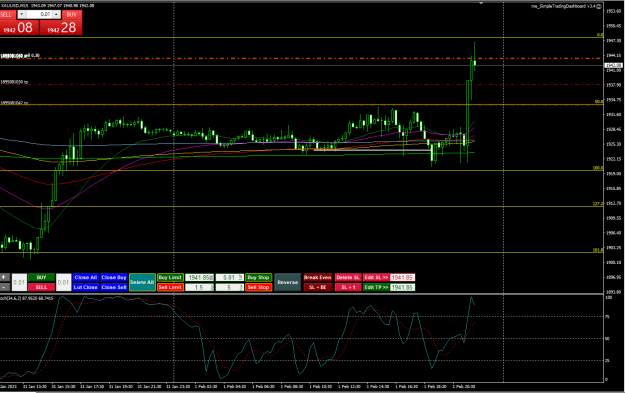
Task: Click the Sell Limit button
Action: pos(170,287)
